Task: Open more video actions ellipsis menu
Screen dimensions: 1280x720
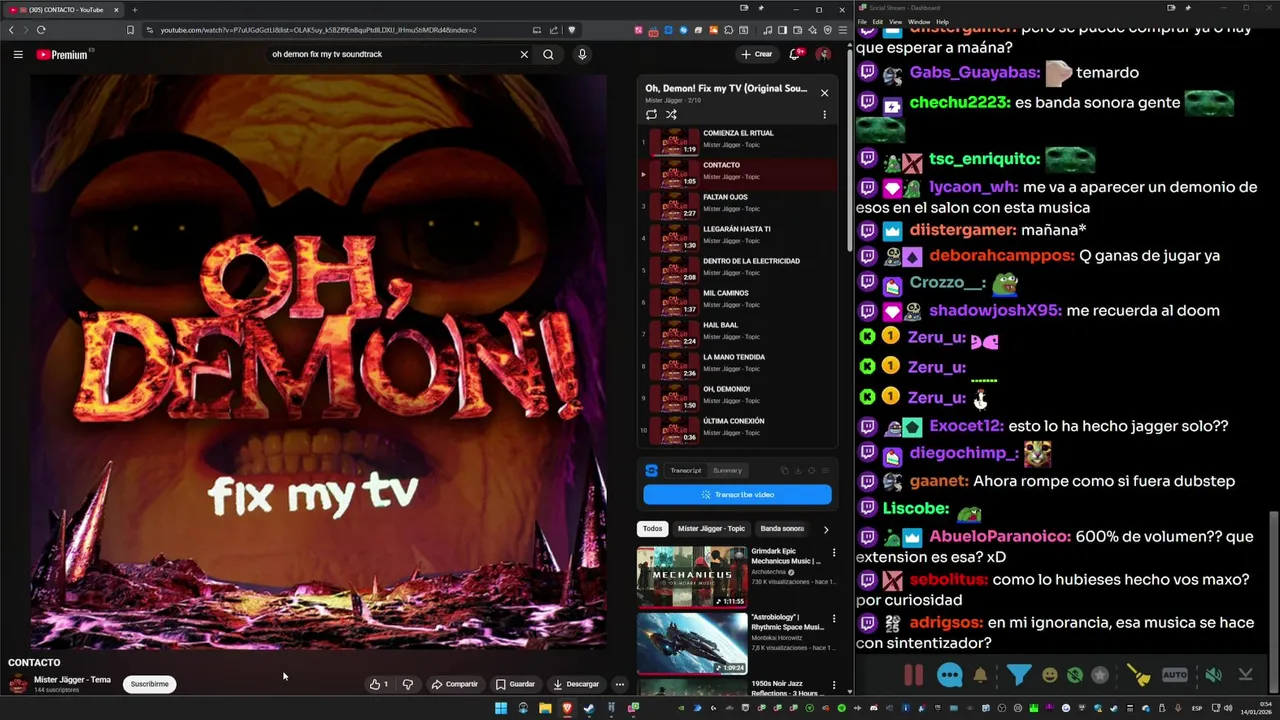Action: coord(620,684)
